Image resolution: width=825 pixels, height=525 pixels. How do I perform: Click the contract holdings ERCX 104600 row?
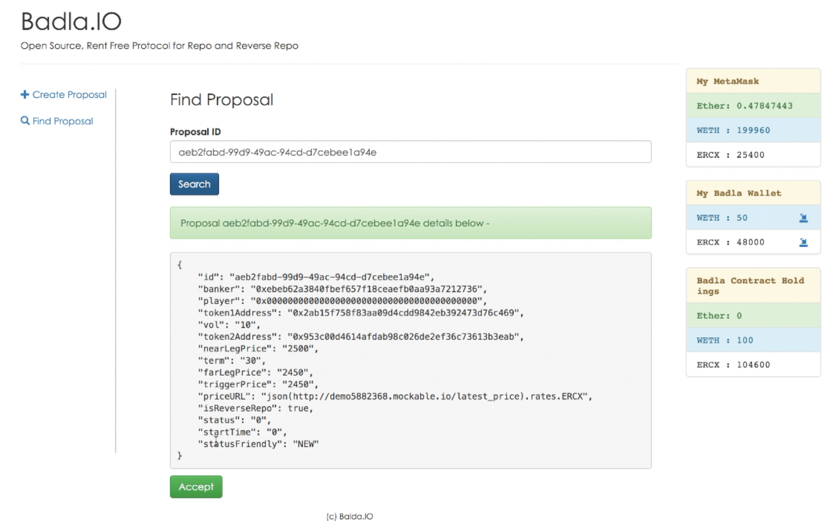(753, 365)
